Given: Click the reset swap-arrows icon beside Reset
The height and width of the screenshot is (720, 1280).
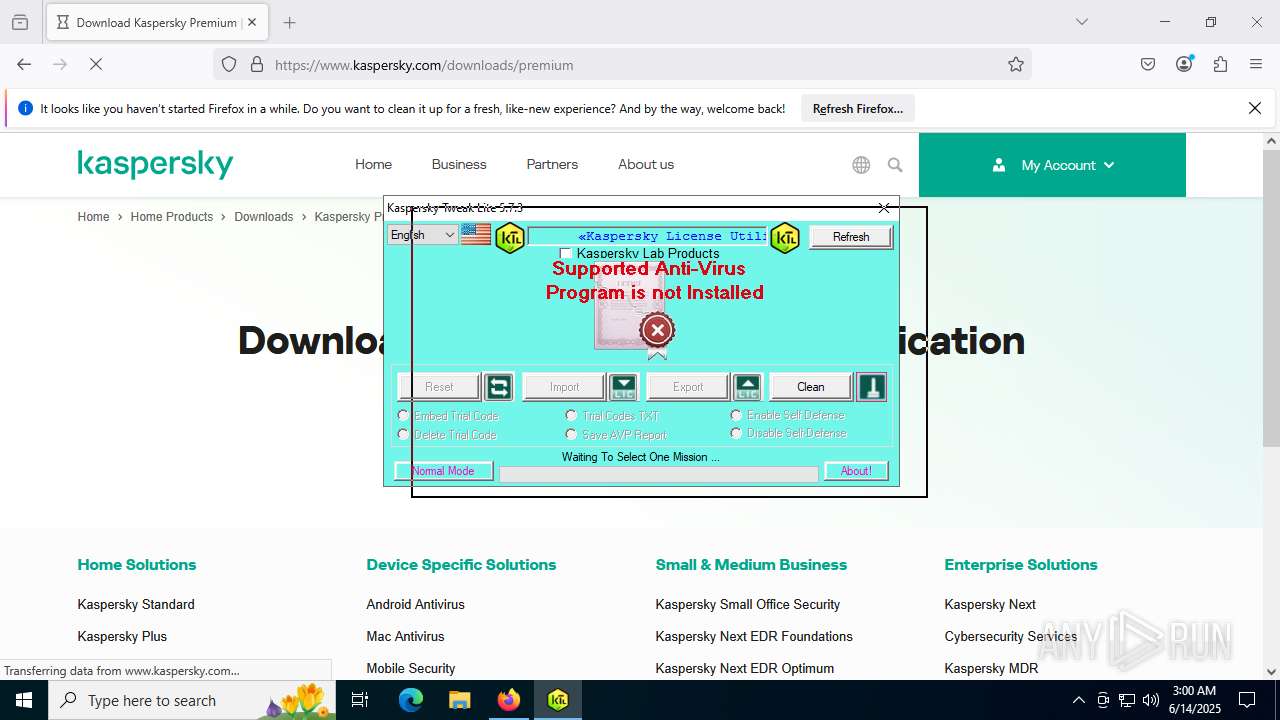Looking at the screenshot, I should (x=498, y=387).
